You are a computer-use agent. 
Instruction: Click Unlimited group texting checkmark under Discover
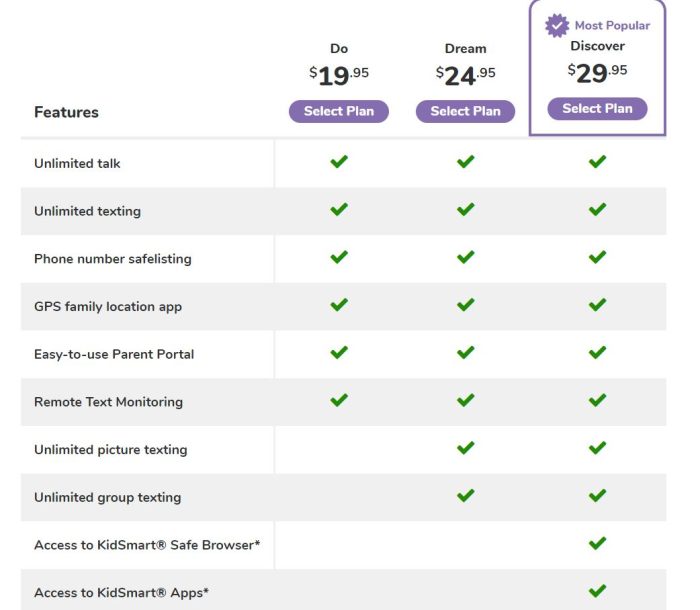tap(597, 496)
